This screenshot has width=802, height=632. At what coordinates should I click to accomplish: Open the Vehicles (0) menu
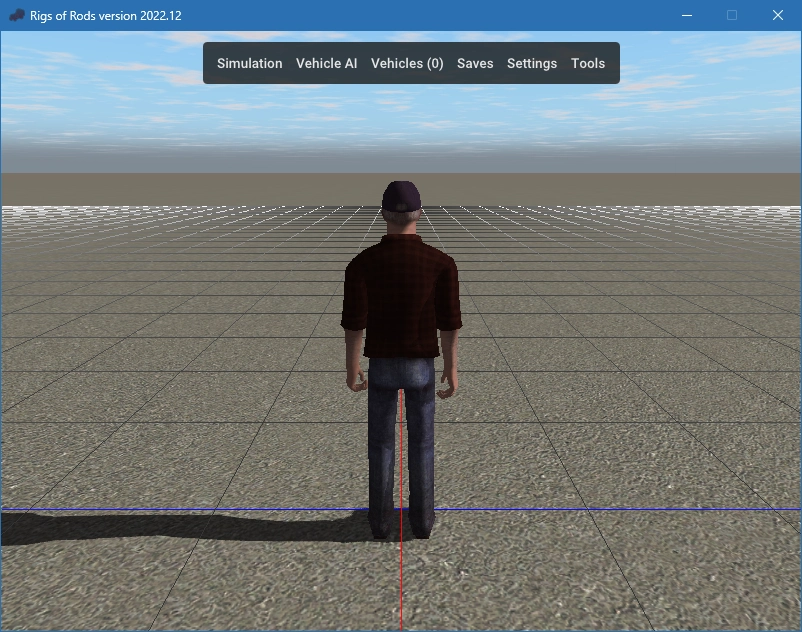[407, 63]
